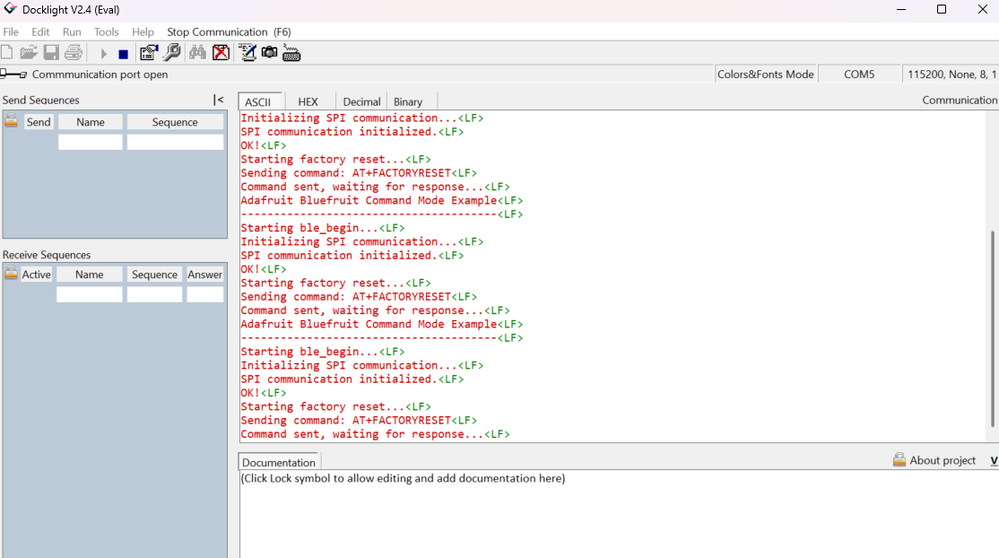
Task: Click the lock icon in Receive Sequences table
Action: tap(11, 273)
